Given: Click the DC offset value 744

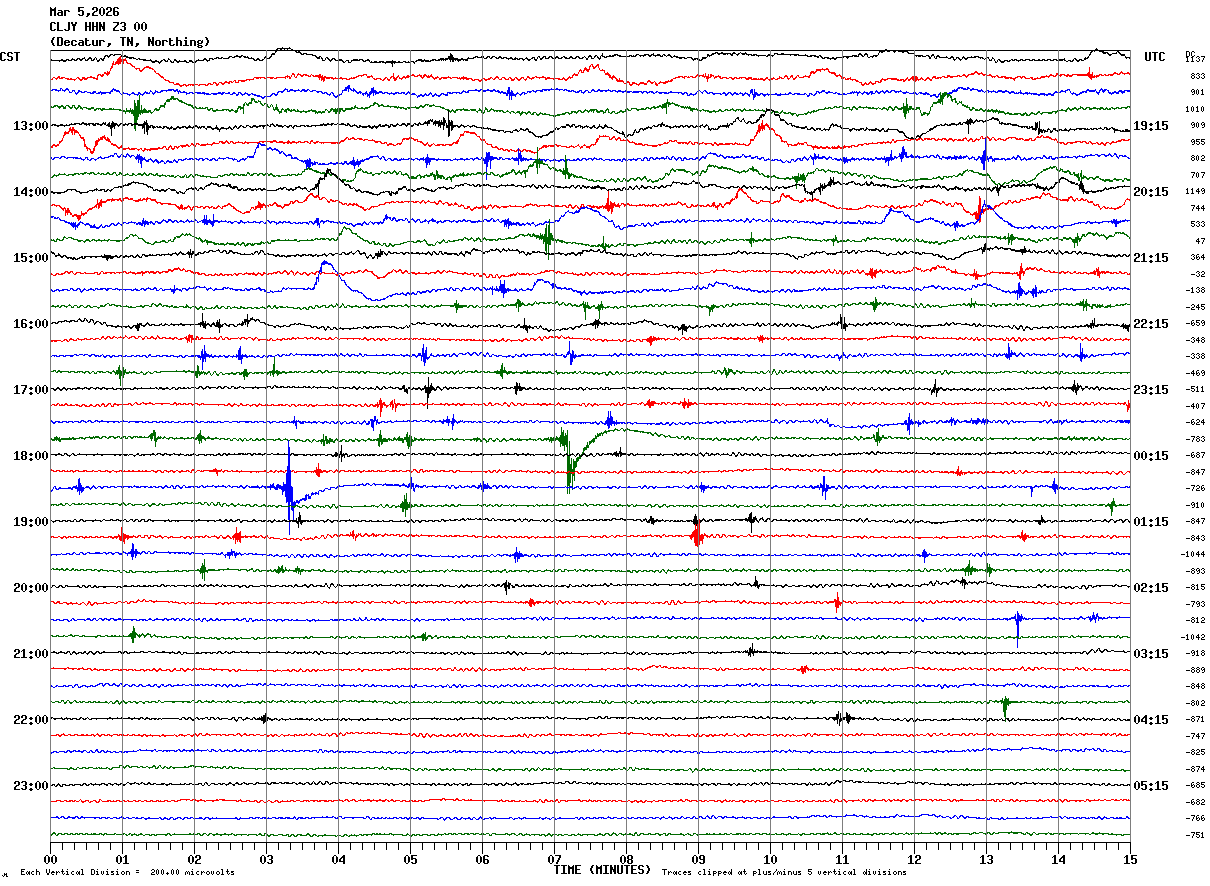Looking at the screenshot, I should [x=1197, y=208].
